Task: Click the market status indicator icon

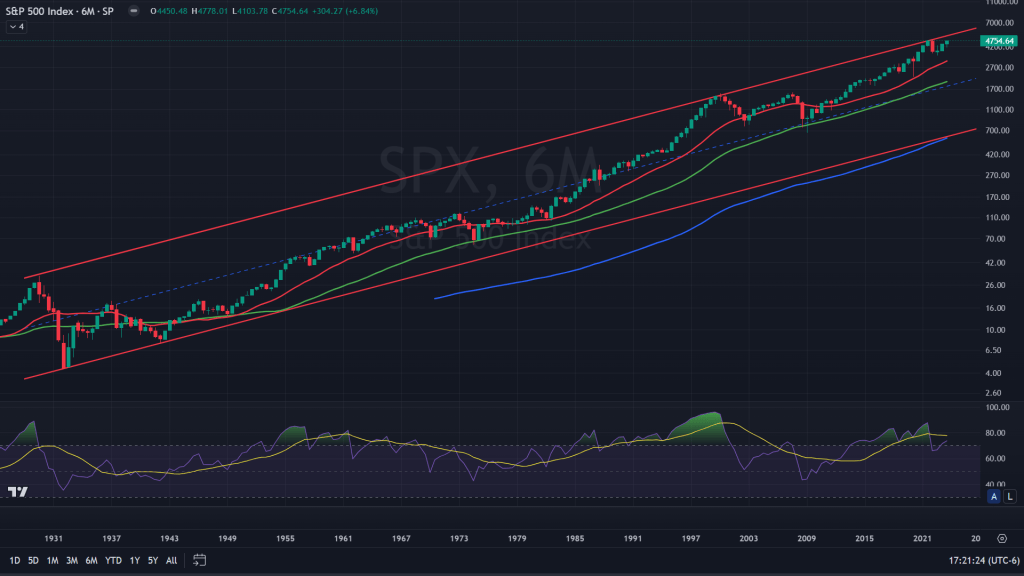Action: coord(135,12)
